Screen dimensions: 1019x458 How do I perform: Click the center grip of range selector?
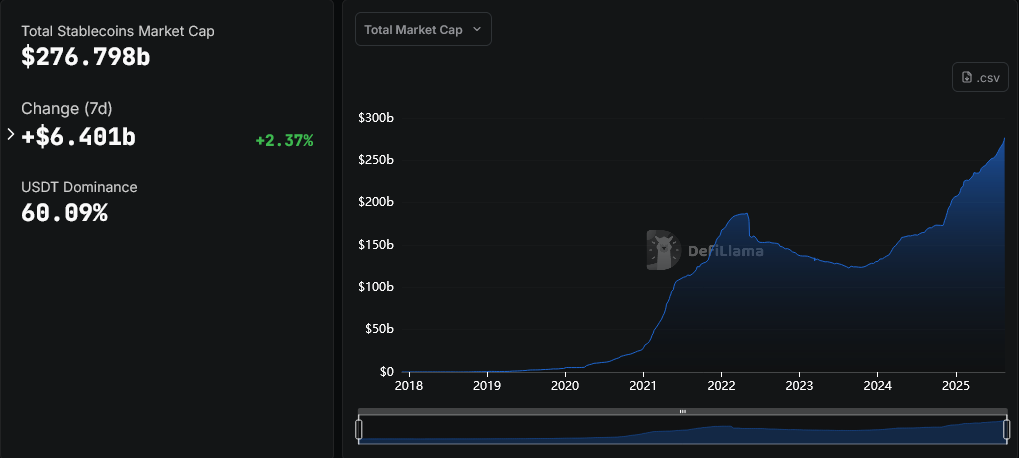(x=682, y=411)
